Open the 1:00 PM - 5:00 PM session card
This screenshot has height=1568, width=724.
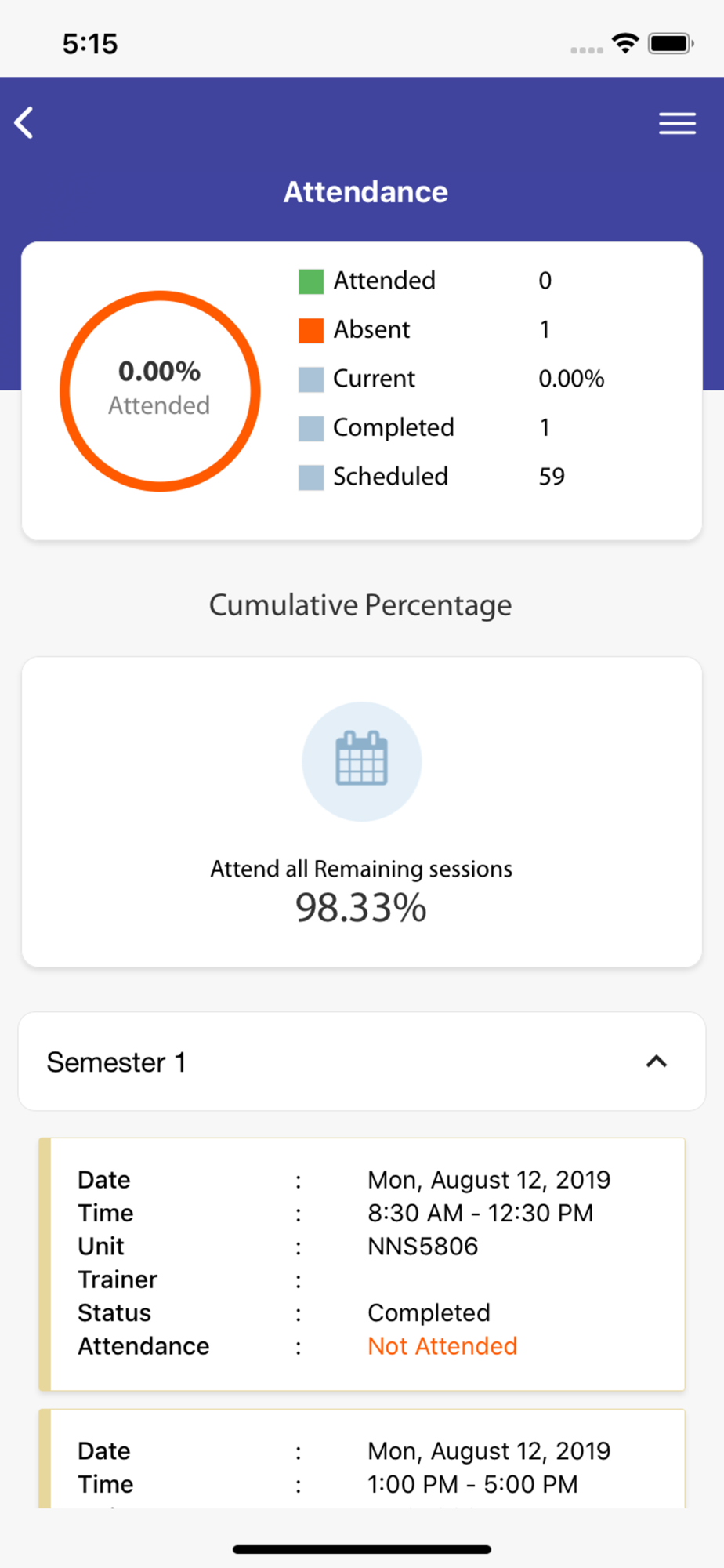362,1459
